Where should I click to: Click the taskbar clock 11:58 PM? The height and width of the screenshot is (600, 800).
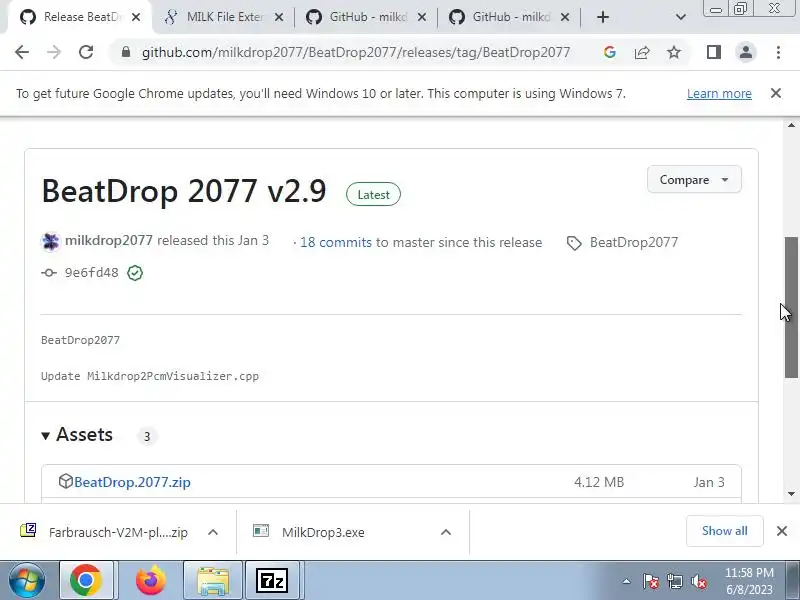pos(749,581)
